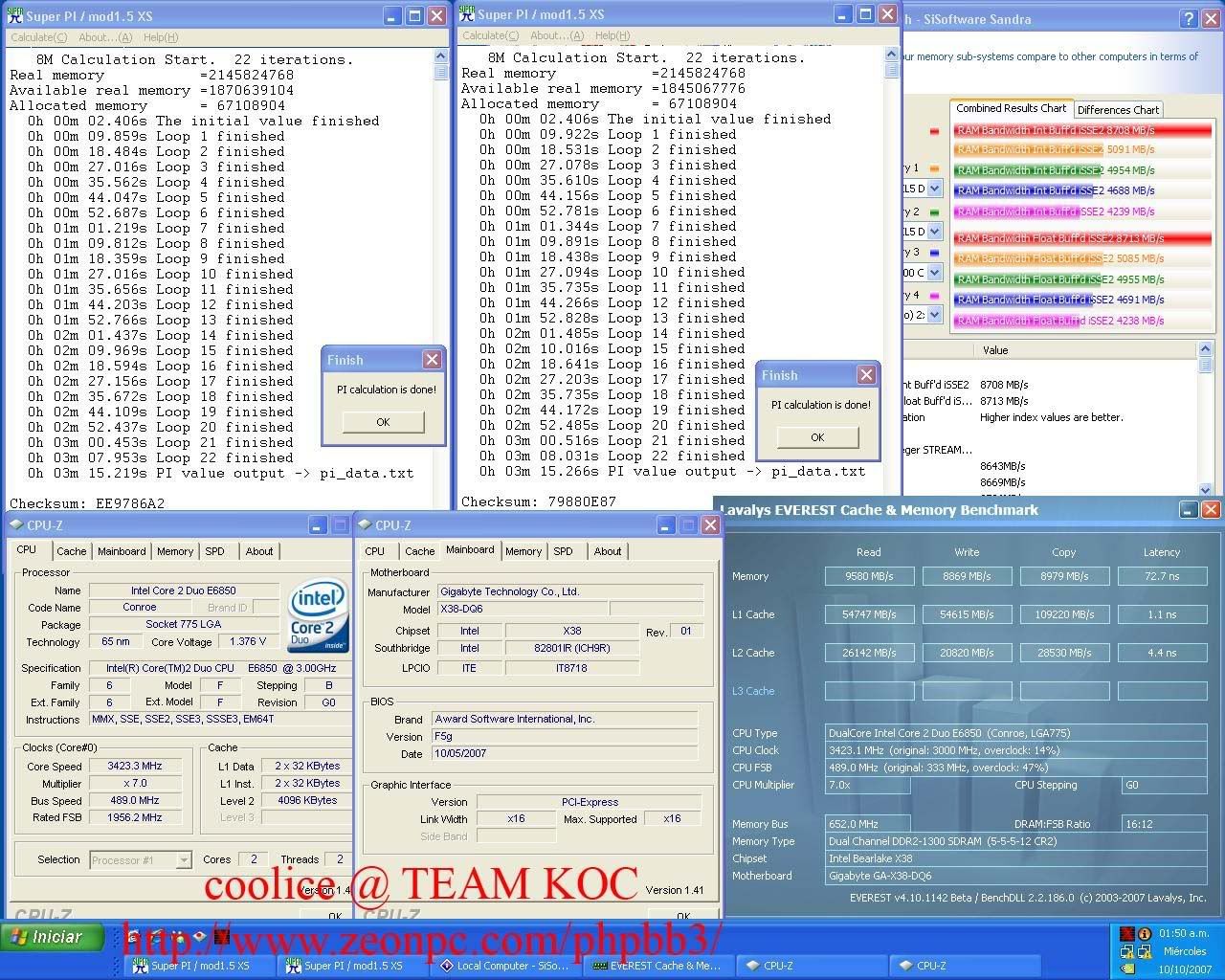This screenshot has height=980, width=1225.
Task: Click the Intel Core 2 Duo logo
Action: click(x=318, y=616)
